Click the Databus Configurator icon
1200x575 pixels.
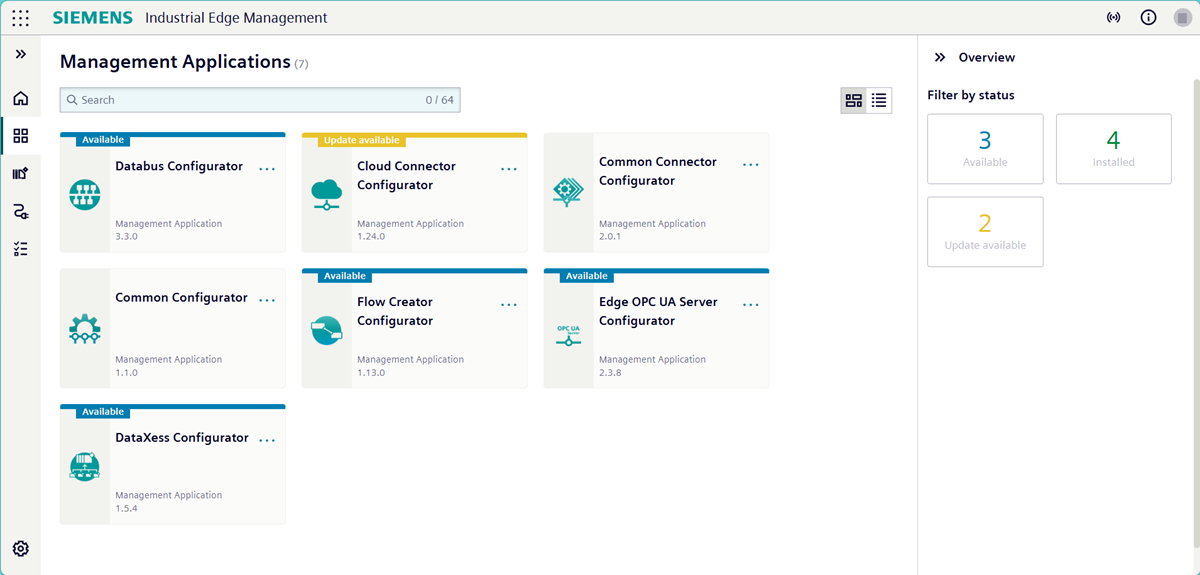[86, 196]
